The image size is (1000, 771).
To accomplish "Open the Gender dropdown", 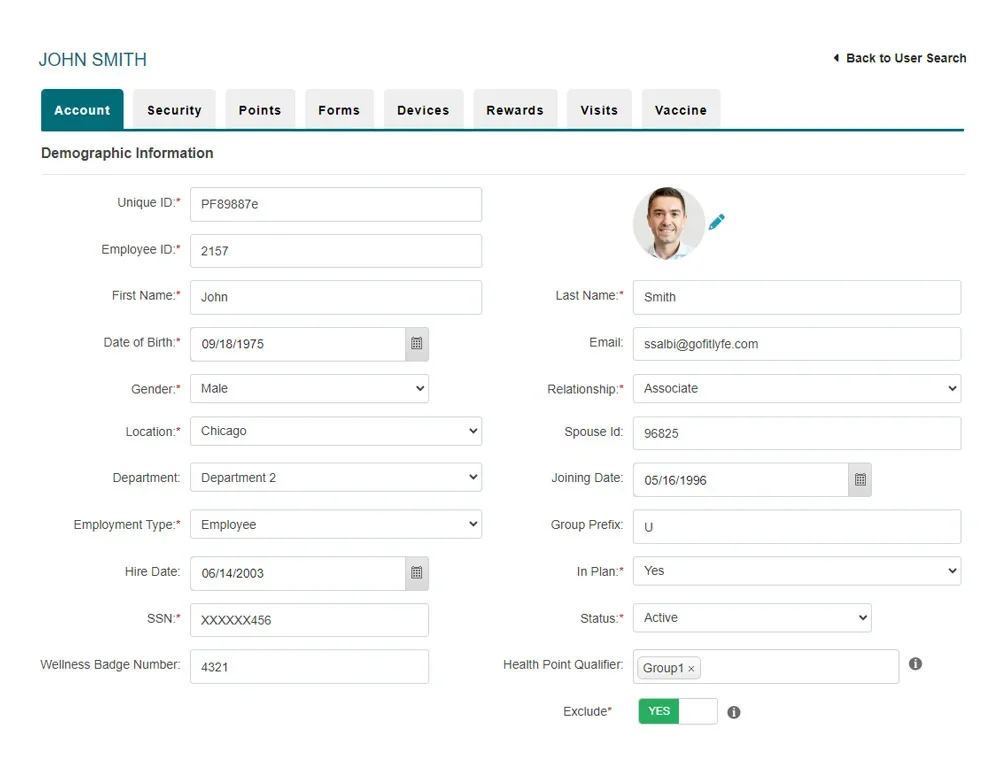I will pyautogui.click(x=309, y=389).
